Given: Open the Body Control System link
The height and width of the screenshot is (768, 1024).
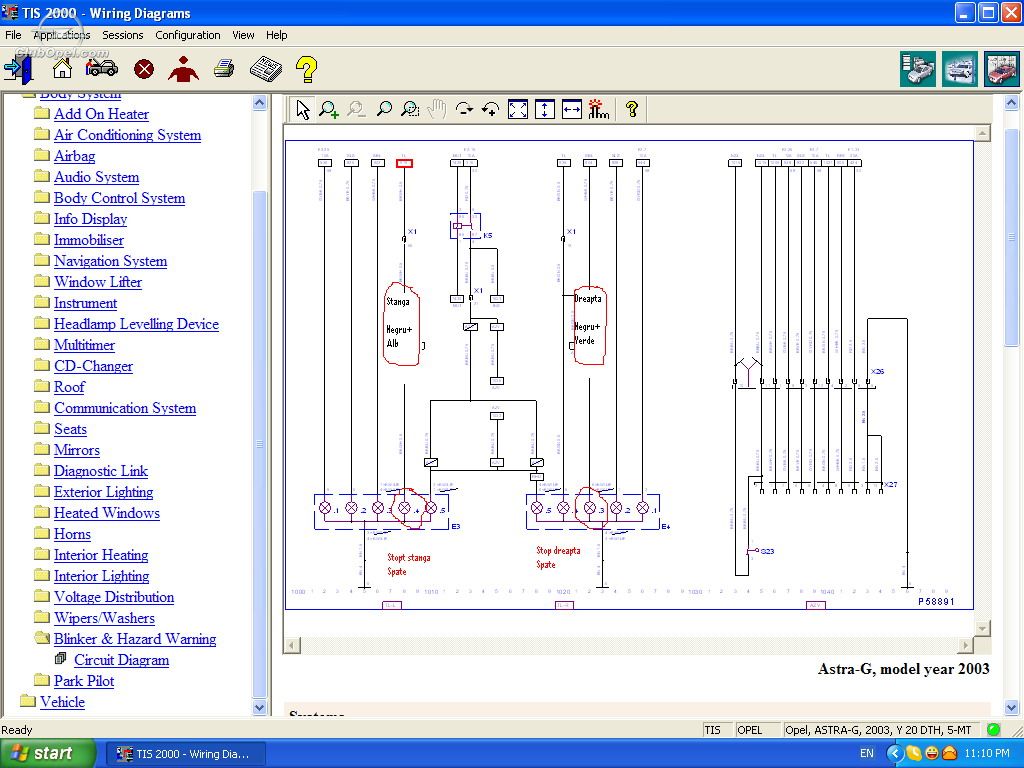Looking at the screenshot, I should [x=120, y=198].
